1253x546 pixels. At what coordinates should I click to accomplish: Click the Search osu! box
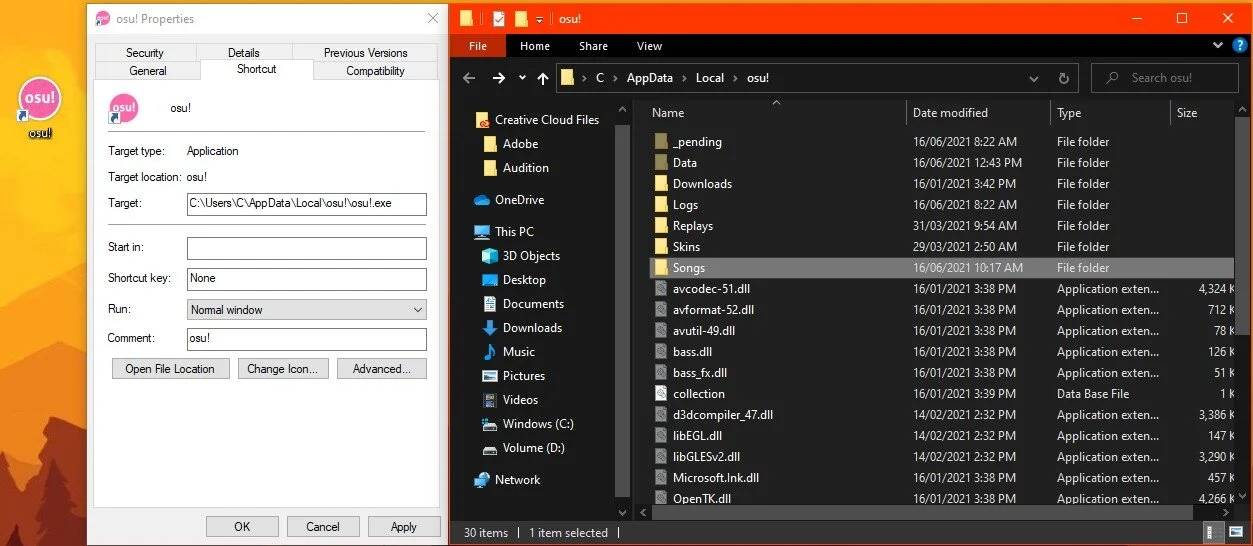coord(1165,77)
